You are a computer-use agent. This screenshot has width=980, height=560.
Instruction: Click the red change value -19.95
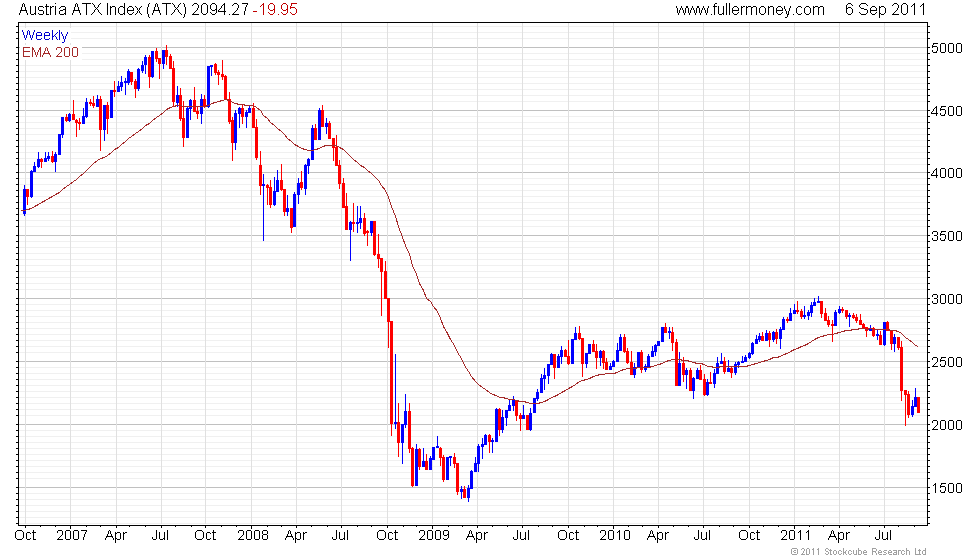[275, 9]
